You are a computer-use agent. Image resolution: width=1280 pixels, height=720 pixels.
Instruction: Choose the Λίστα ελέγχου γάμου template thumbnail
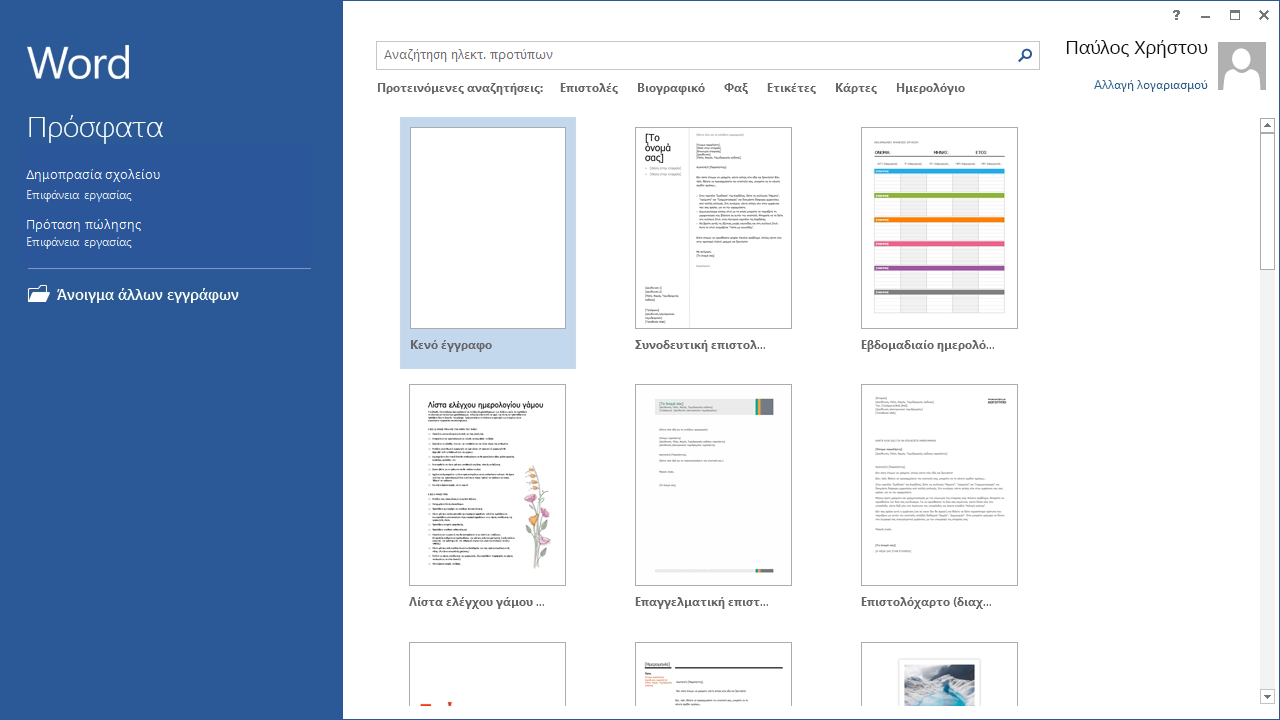point(487,485)
